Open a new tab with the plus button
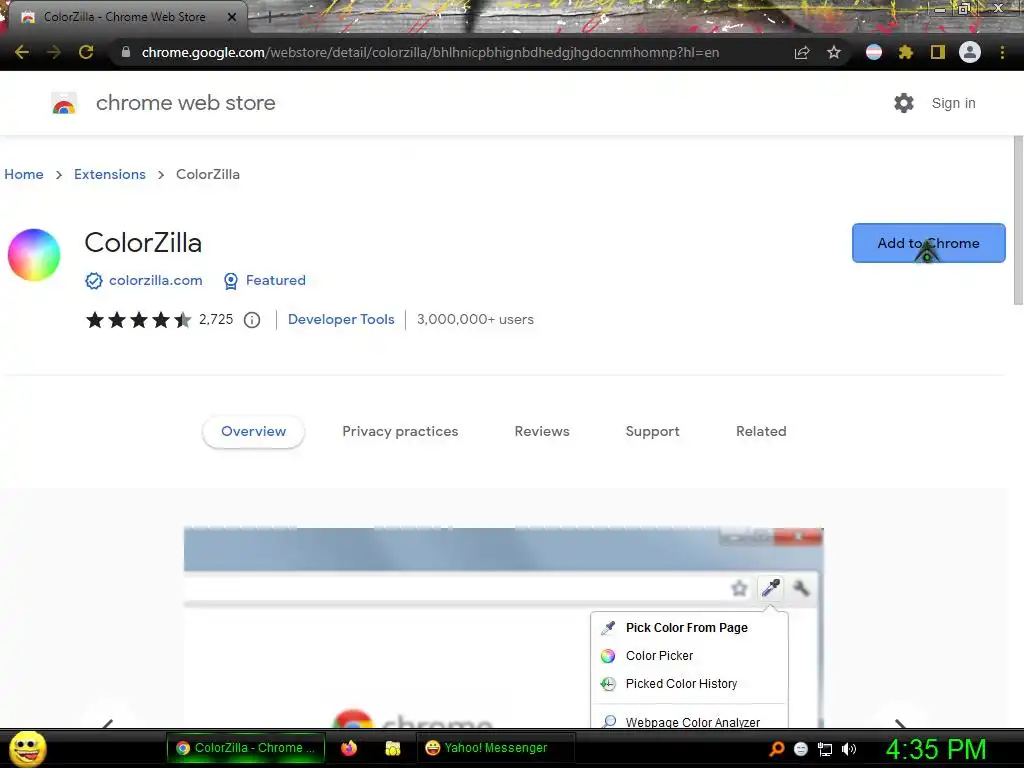 269,17
